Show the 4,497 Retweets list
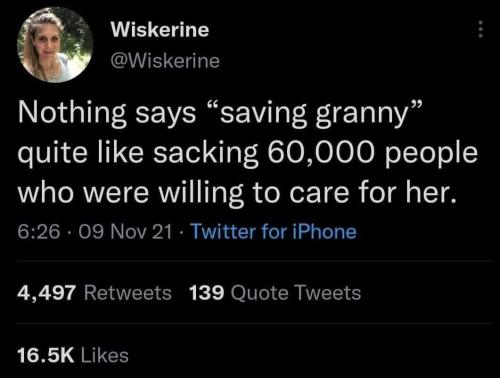The width and height of the screenshot is (500, 378). click(95, 293)
